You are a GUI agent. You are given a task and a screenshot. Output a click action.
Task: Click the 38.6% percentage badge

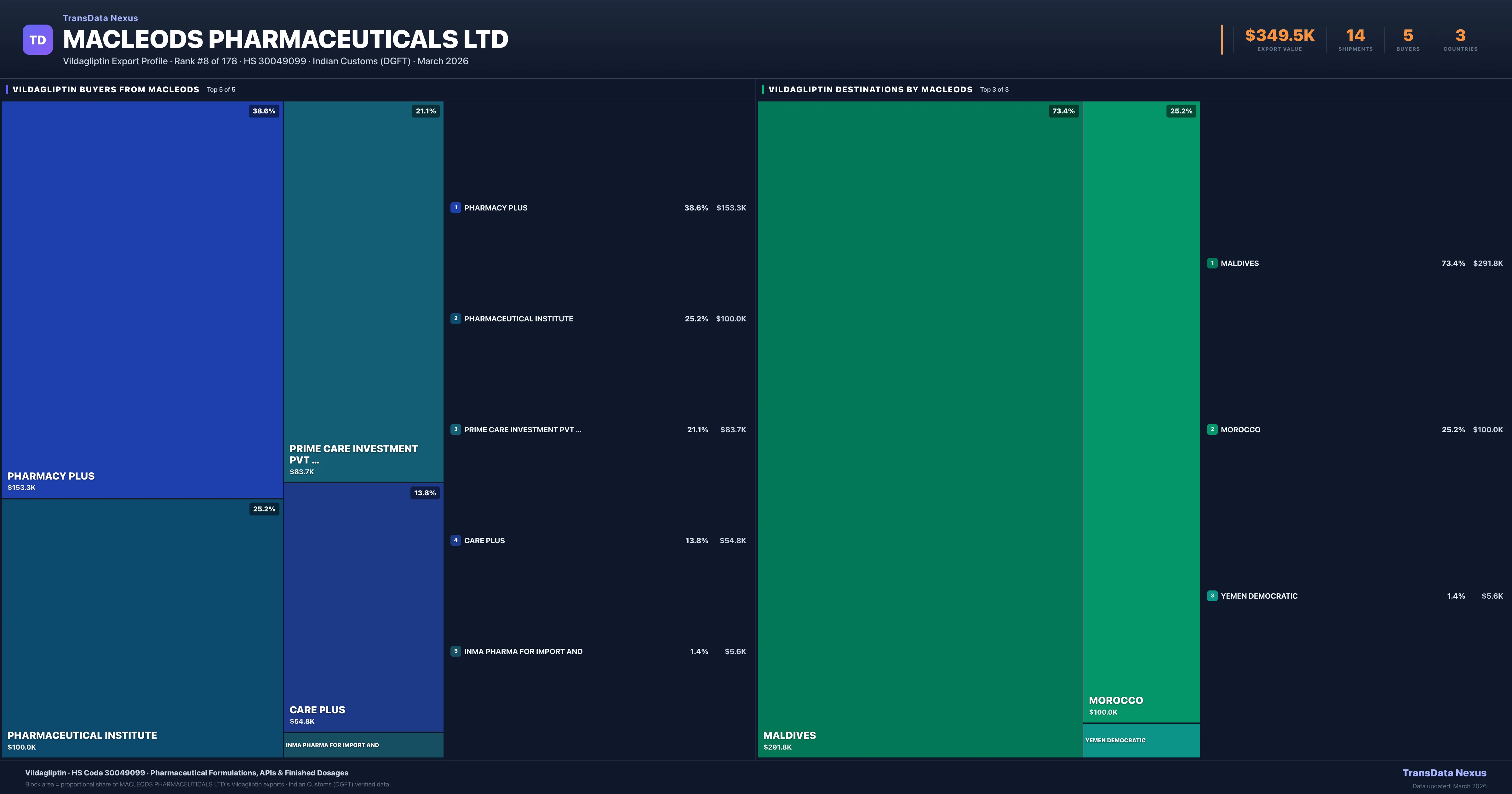264,111
